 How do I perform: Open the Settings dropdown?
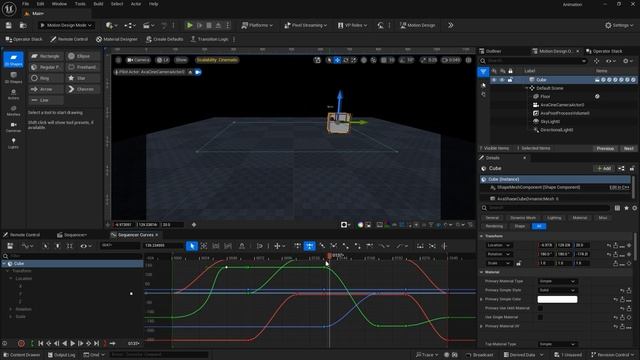(x=620, y=25)
